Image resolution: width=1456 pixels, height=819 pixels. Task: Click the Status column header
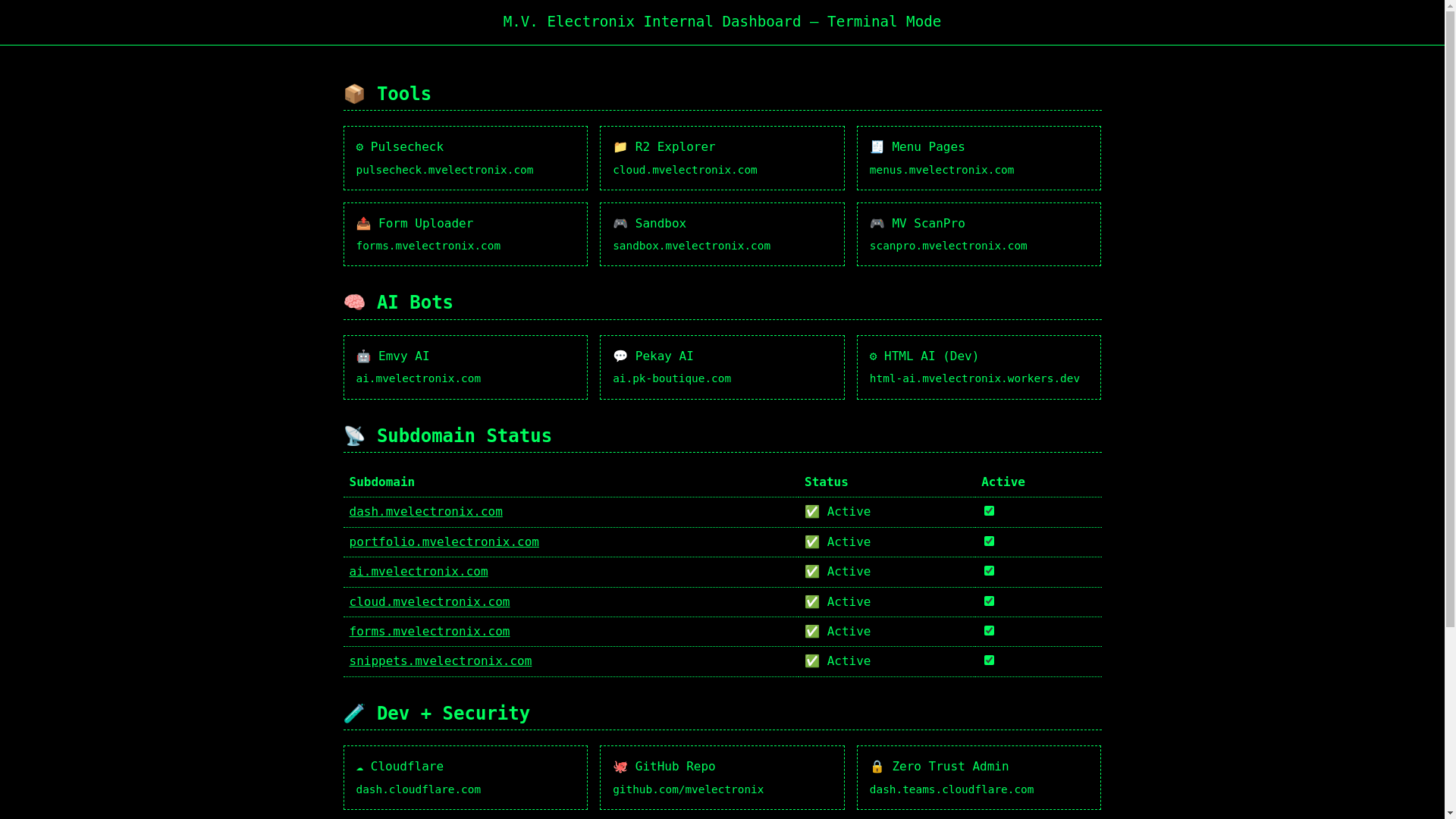(x=827, y=482)
